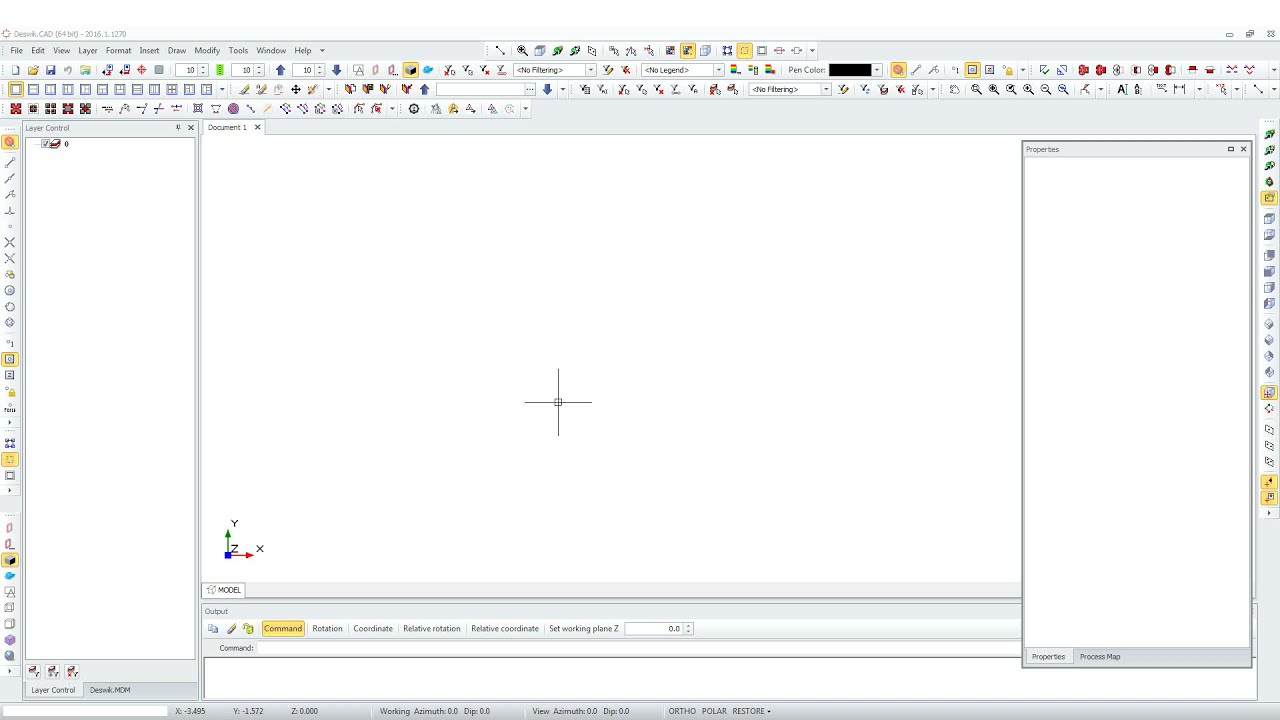Switch to the Process Map tab
The width and height of the screenshot is (1280, 720).
pyautogui.click(x=1100, y=657)
